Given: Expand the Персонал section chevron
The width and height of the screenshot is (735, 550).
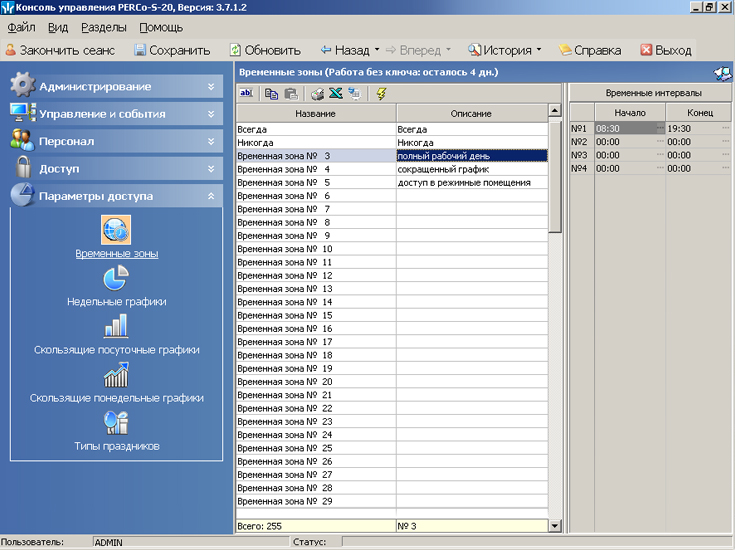Looking at the screenshot, I should pos(211,141).
